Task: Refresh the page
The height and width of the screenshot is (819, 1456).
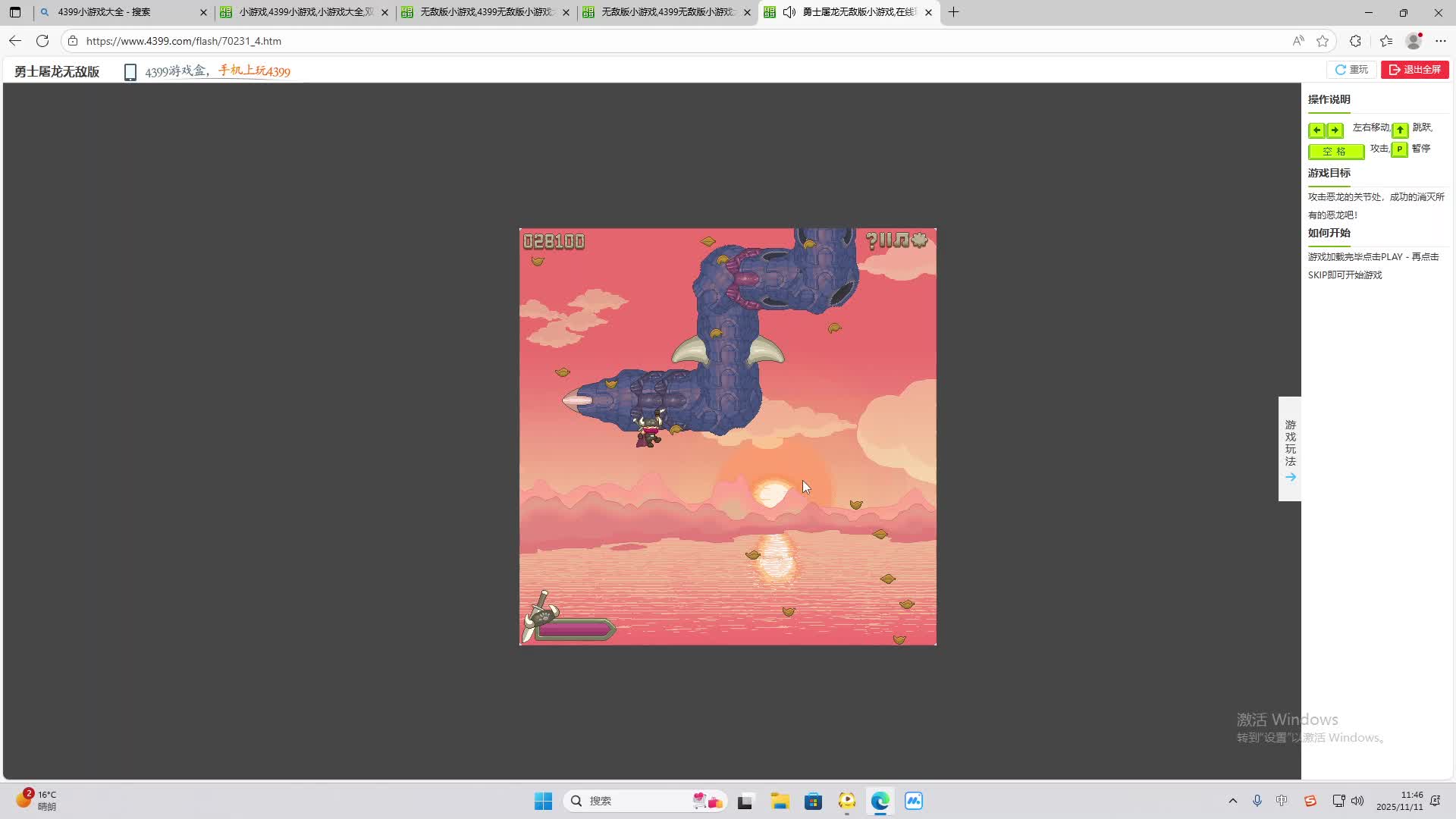Action: coord(42,41)
